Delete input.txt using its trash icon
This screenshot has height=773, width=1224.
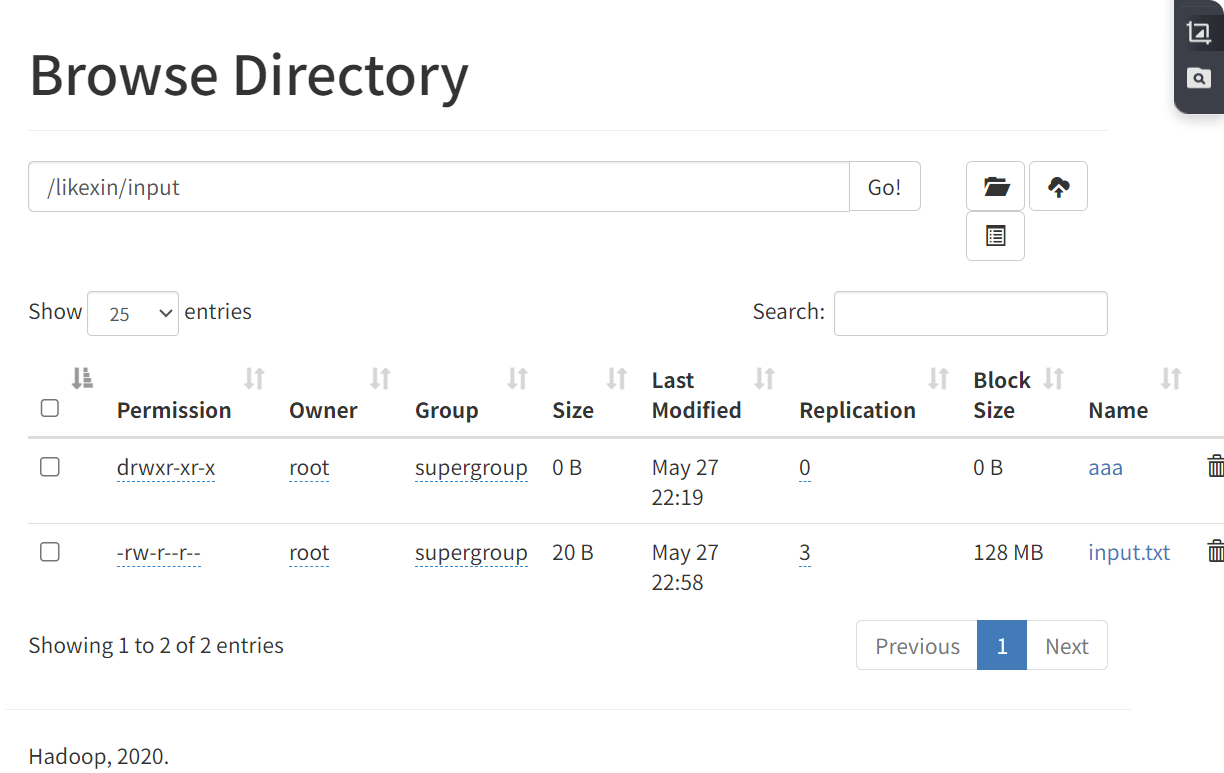[1215, 551]
